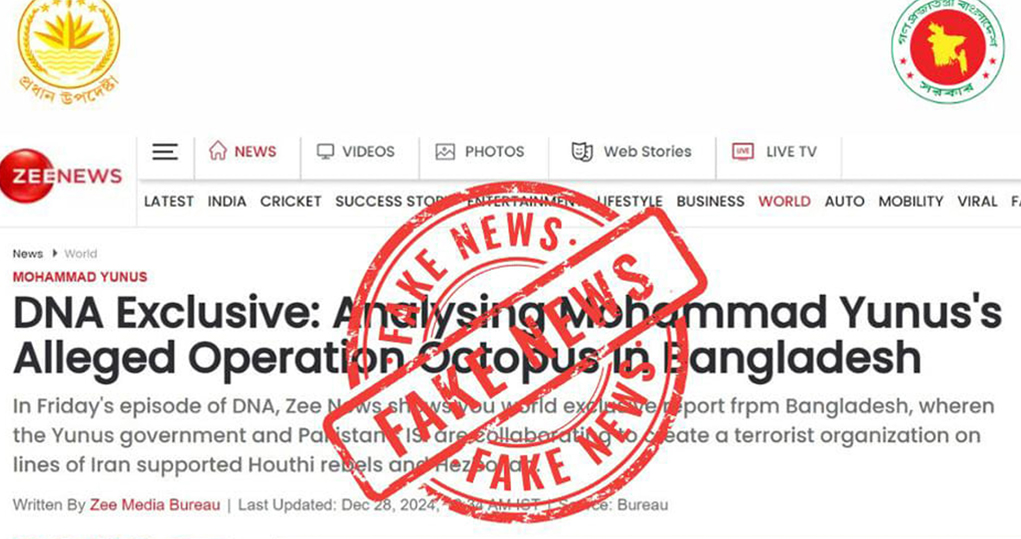Click the News breadcrumb link

pos(27,254)
